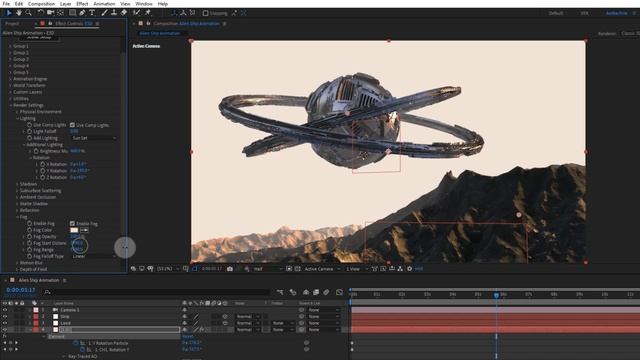Expand the Shadows section
The image size is (640, 360).
click(17, 184)
